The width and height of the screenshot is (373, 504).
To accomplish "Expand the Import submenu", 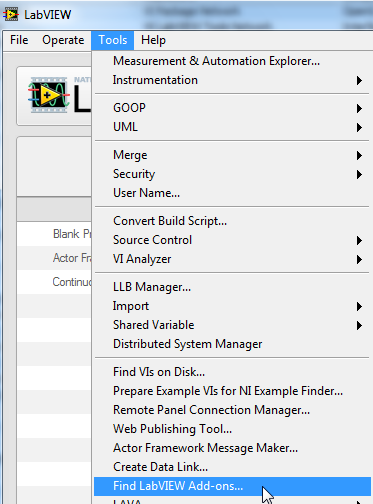I will point(232,306).
